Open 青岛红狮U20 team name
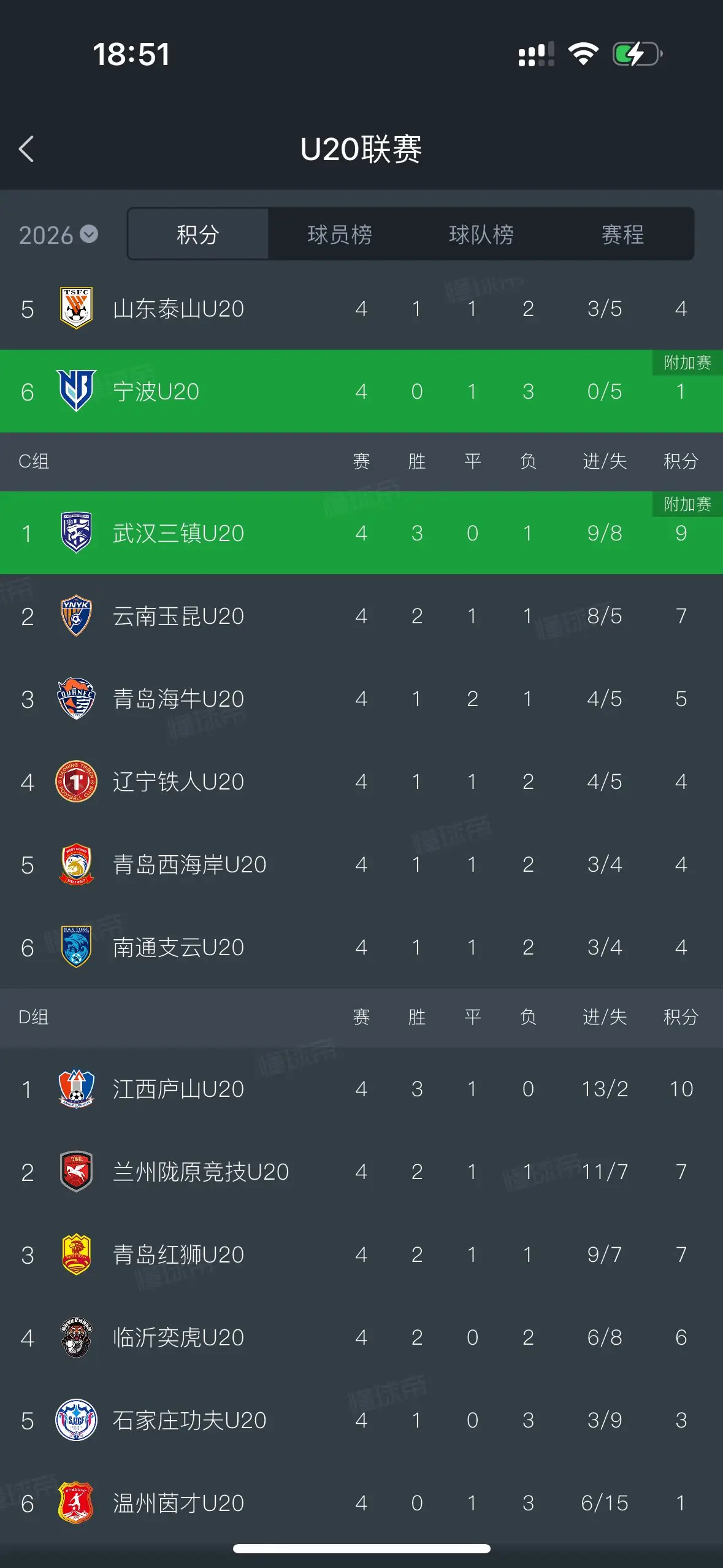 (x=178, y=1255)
